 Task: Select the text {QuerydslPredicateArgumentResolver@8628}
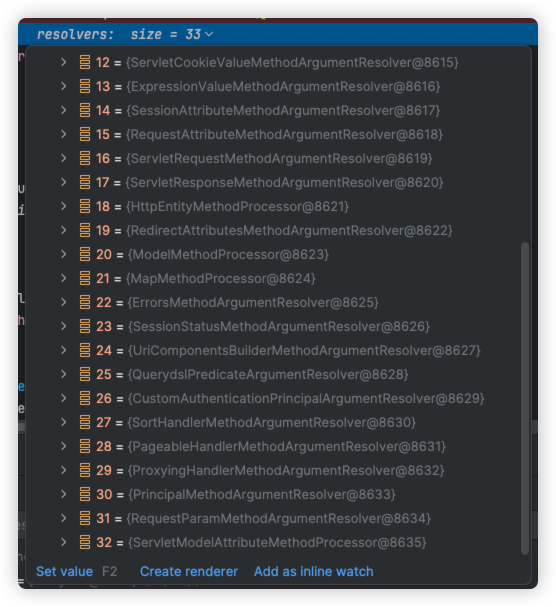pos(268,374)
